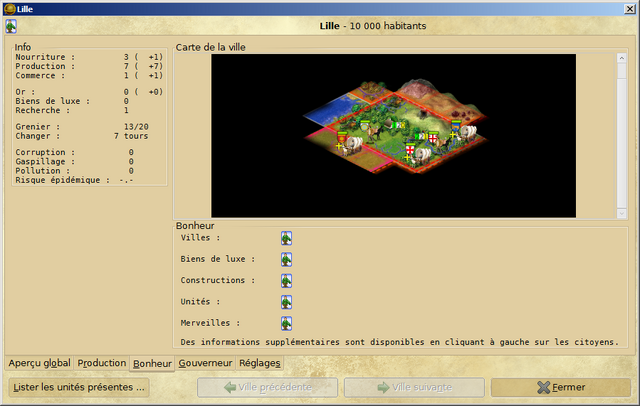Click citizen icon in Villes row

[286, 238]
